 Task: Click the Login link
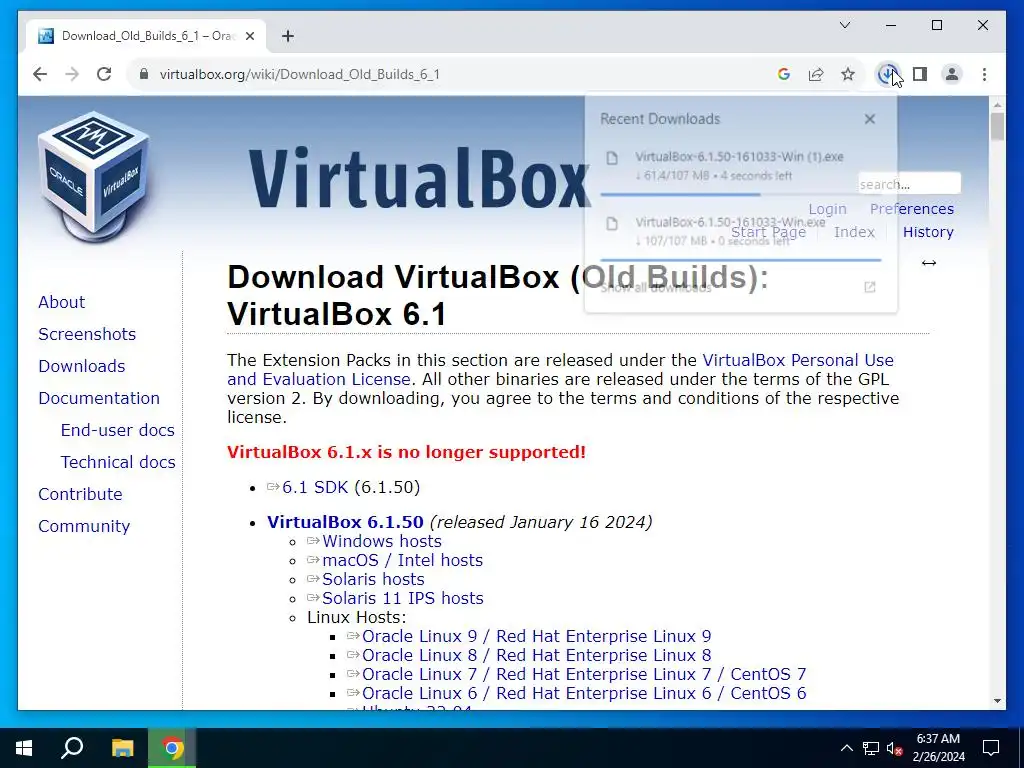827,209
